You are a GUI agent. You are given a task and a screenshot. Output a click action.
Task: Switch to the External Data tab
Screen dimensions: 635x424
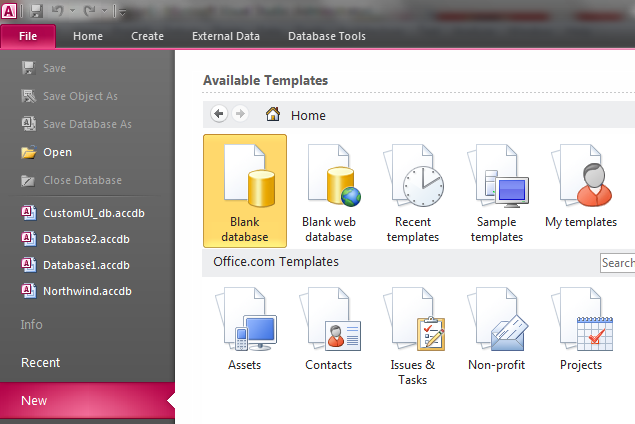click(226, 36)
